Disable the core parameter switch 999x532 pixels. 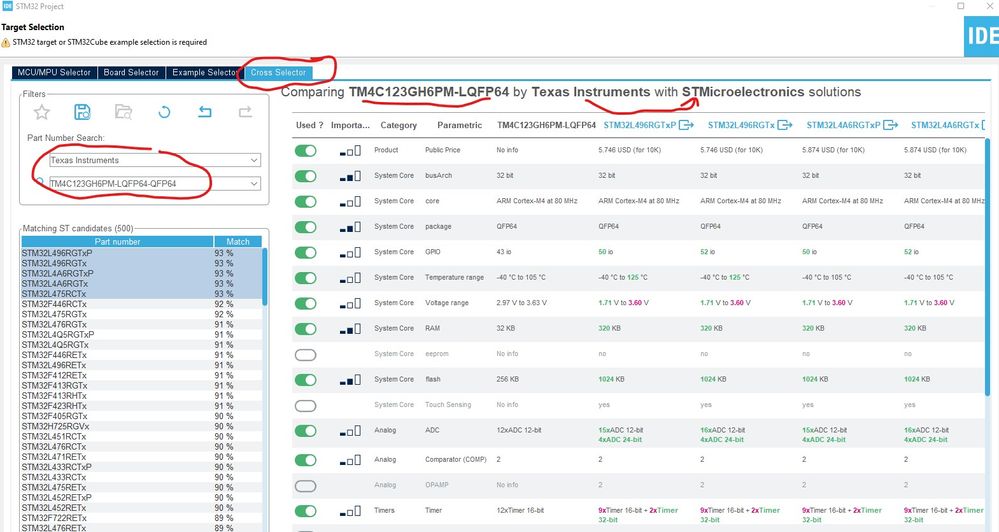[x=306, y=201]
